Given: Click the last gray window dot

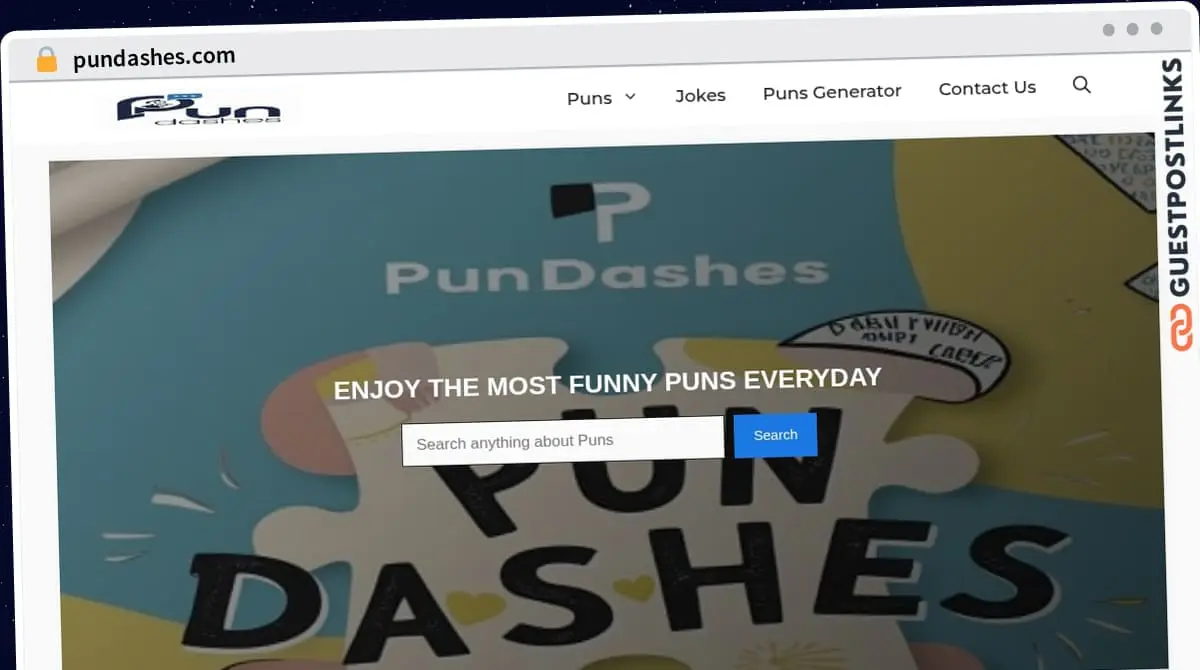Looking at the screenshot, I should pos(1156,30).
